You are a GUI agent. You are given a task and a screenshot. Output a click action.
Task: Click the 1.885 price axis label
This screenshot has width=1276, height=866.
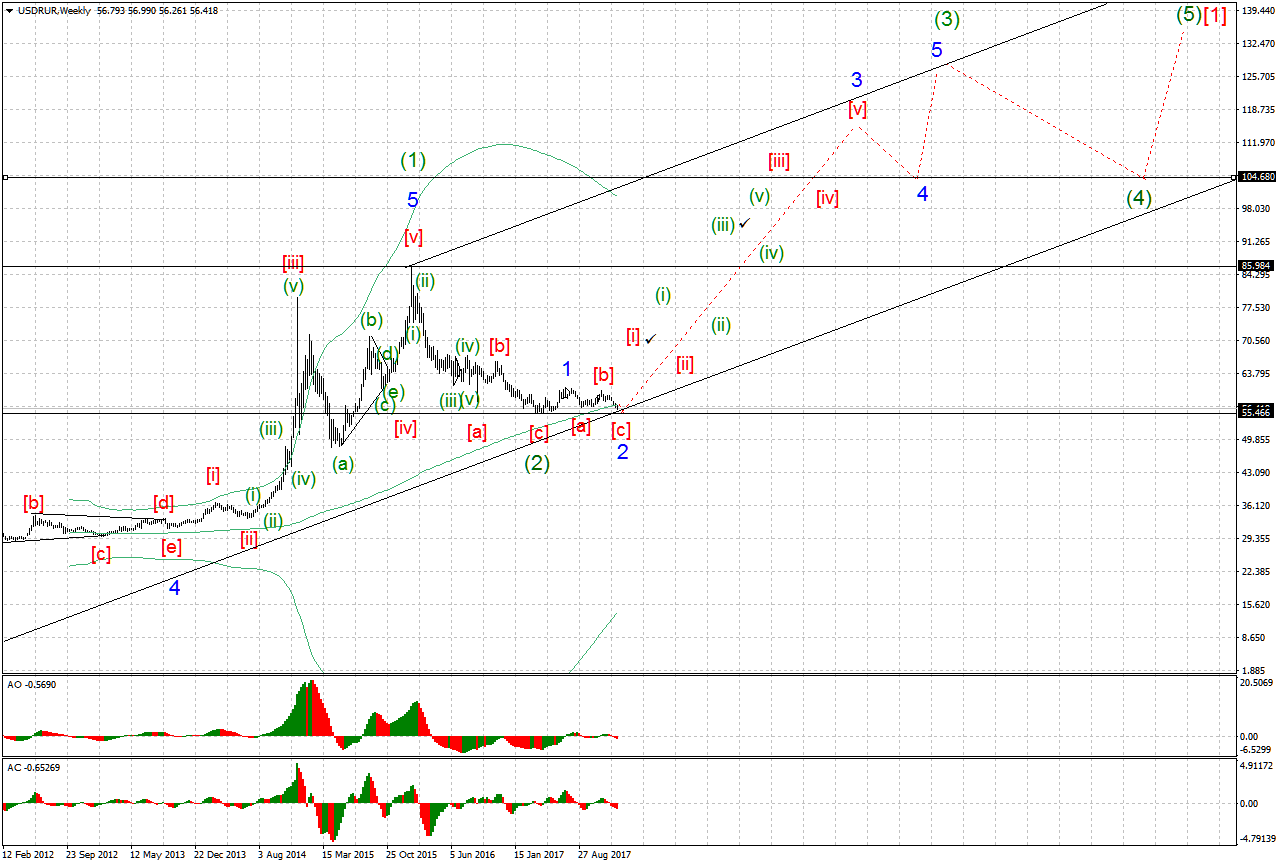click(1254, 670)
